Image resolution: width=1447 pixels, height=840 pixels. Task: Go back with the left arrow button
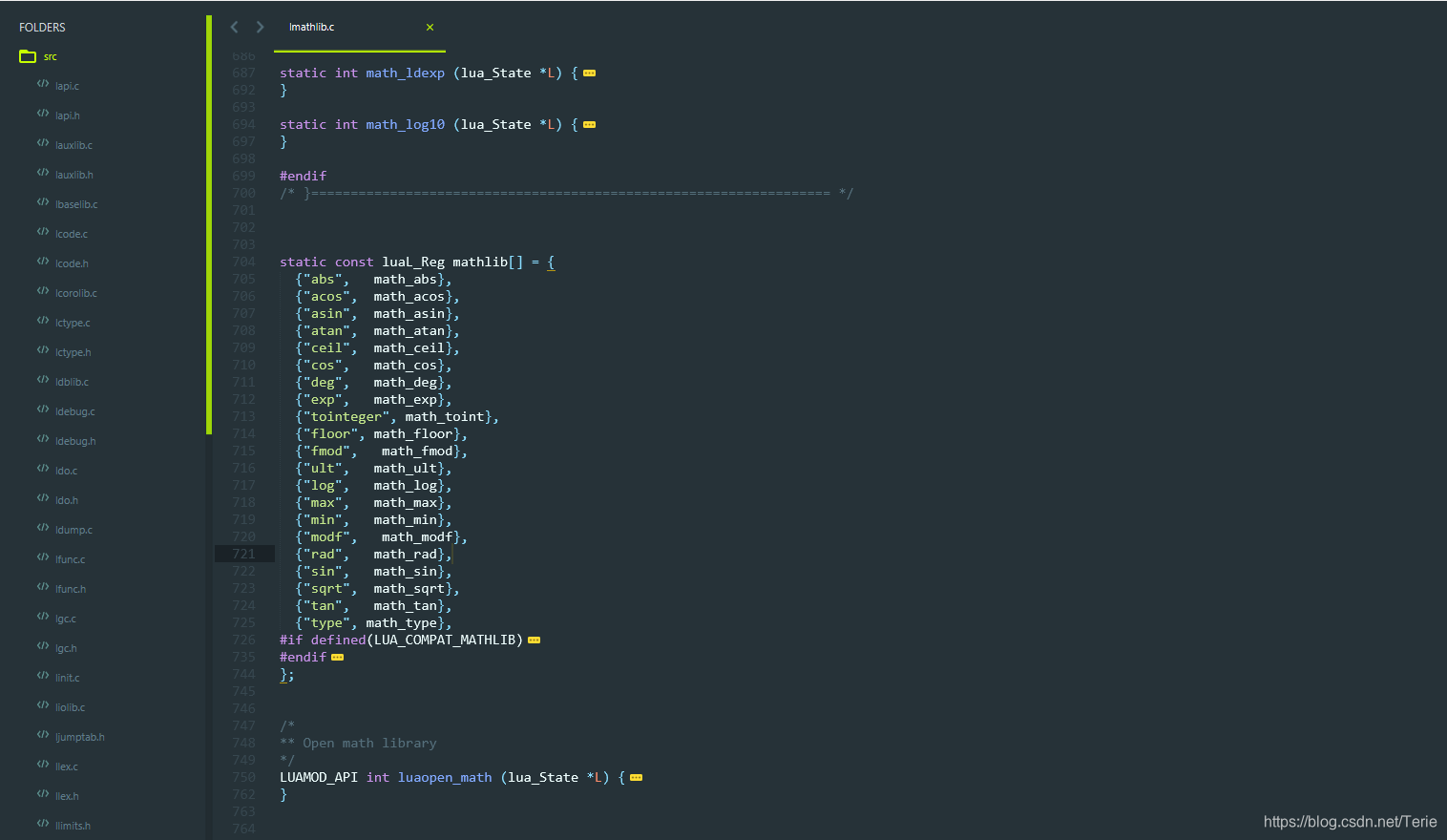click(235, 27)
